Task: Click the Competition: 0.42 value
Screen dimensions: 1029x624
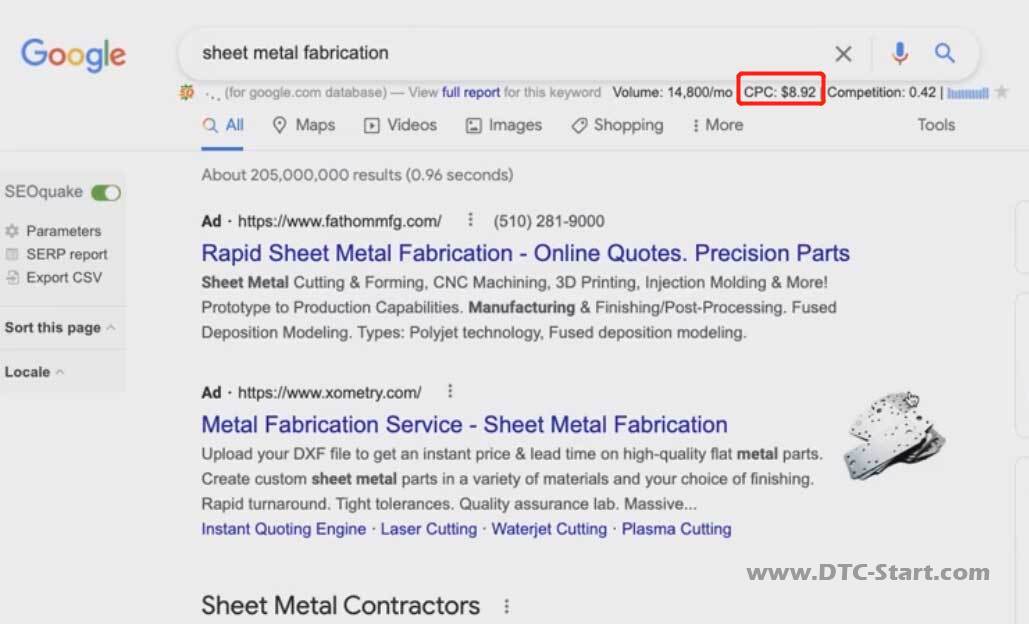Action: tap(881, 93)
